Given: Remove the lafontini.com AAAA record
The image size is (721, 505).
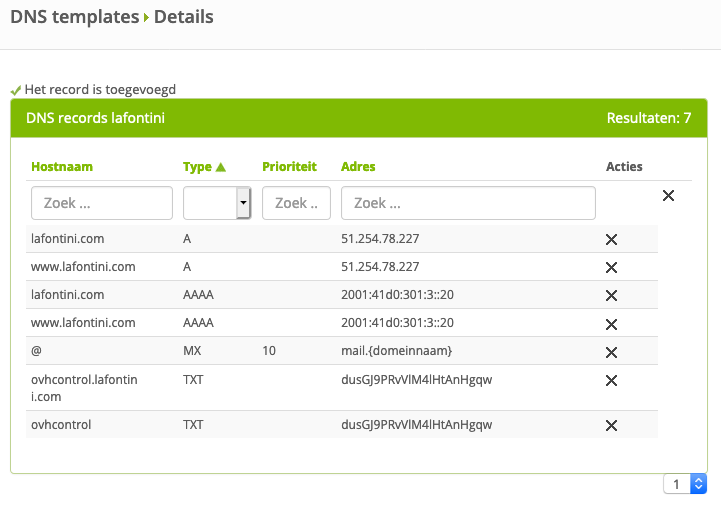Looking at the screenshot, I should (x=611, y=295).
